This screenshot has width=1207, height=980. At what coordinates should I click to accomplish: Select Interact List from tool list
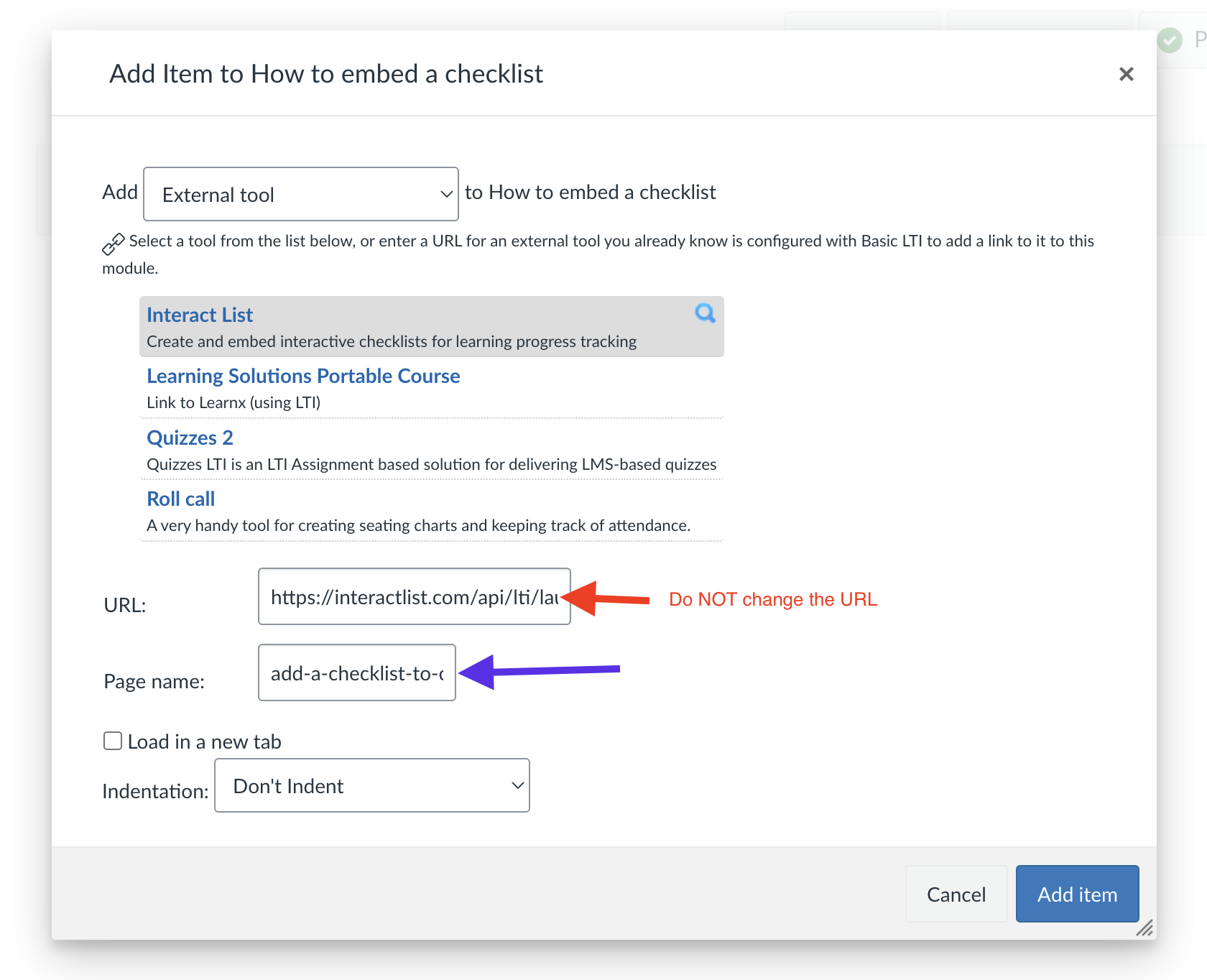click(200, 315)
